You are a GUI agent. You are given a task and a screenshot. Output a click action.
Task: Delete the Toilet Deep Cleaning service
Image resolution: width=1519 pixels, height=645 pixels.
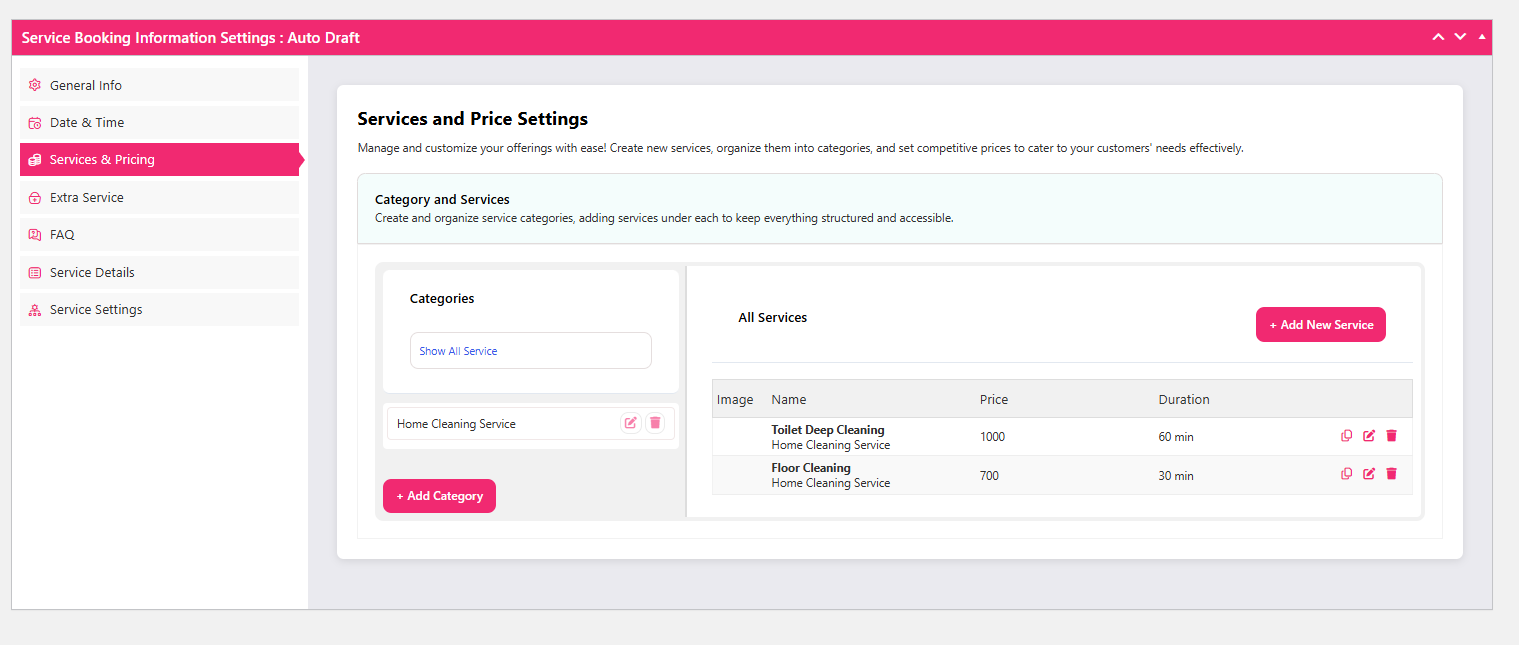coord(1391,436)
